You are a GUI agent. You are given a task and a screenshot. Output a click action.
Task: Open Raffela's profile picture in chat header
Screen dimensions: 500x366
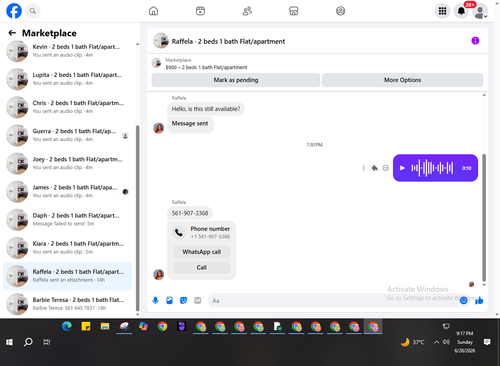161,41
